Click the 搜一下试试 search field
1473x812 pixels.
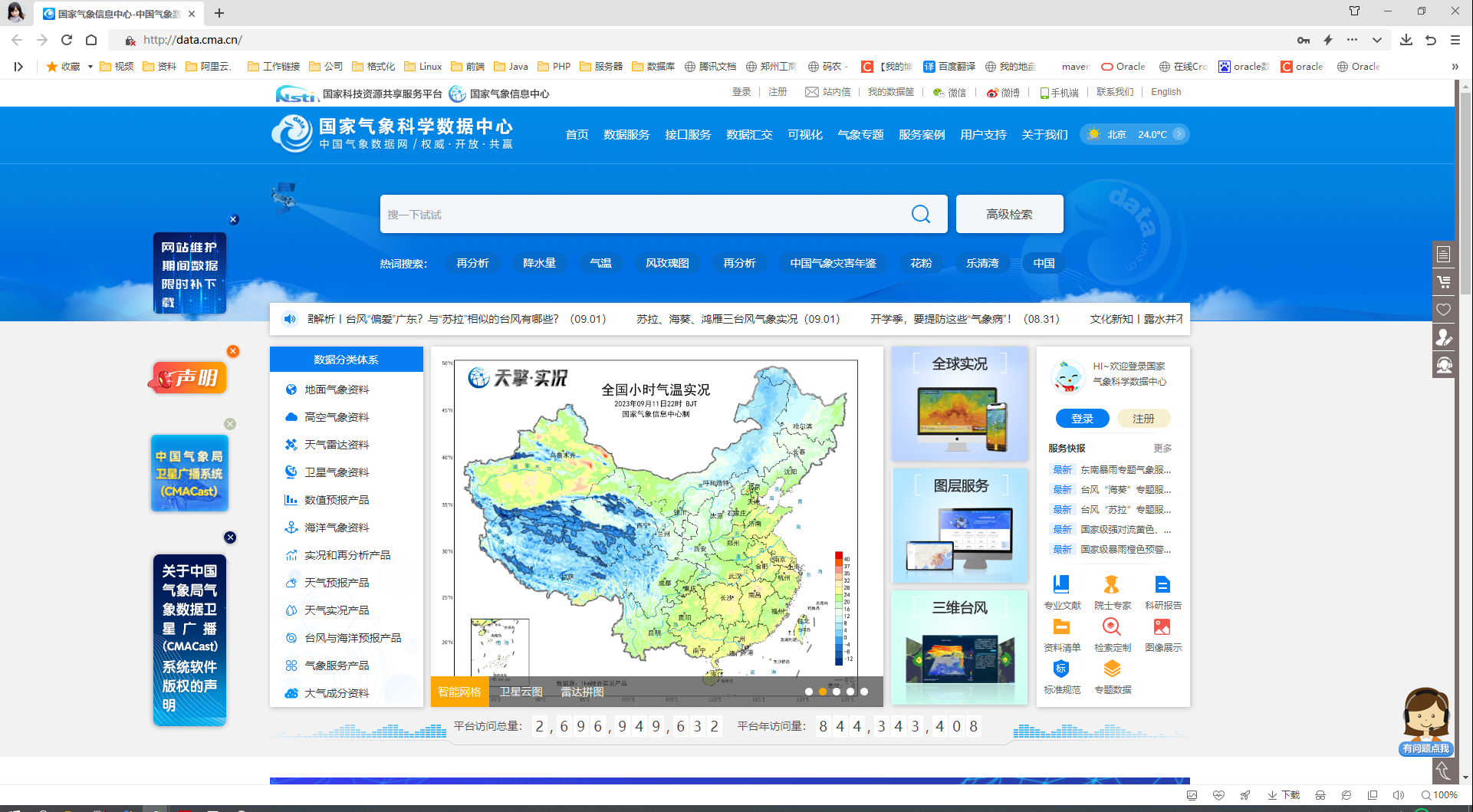click(x=643, y=214)
